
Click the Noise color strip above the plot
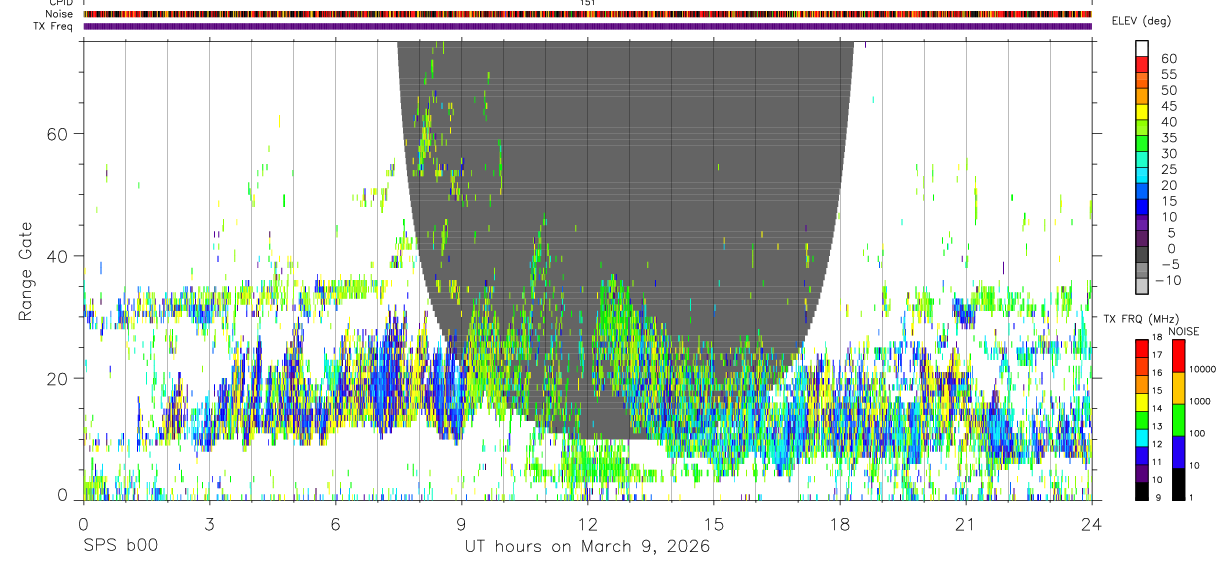[588, 14]
